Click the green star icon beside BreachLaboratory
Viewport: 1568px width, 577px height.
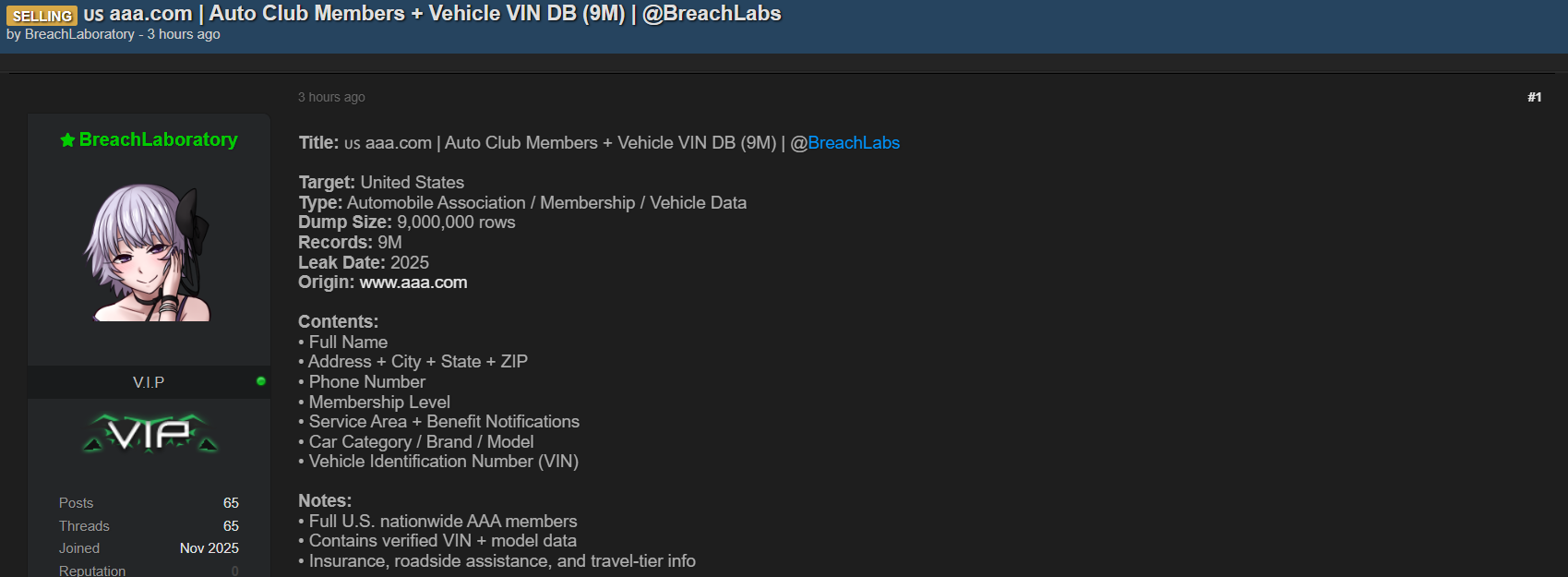click(x=67, y=140)
